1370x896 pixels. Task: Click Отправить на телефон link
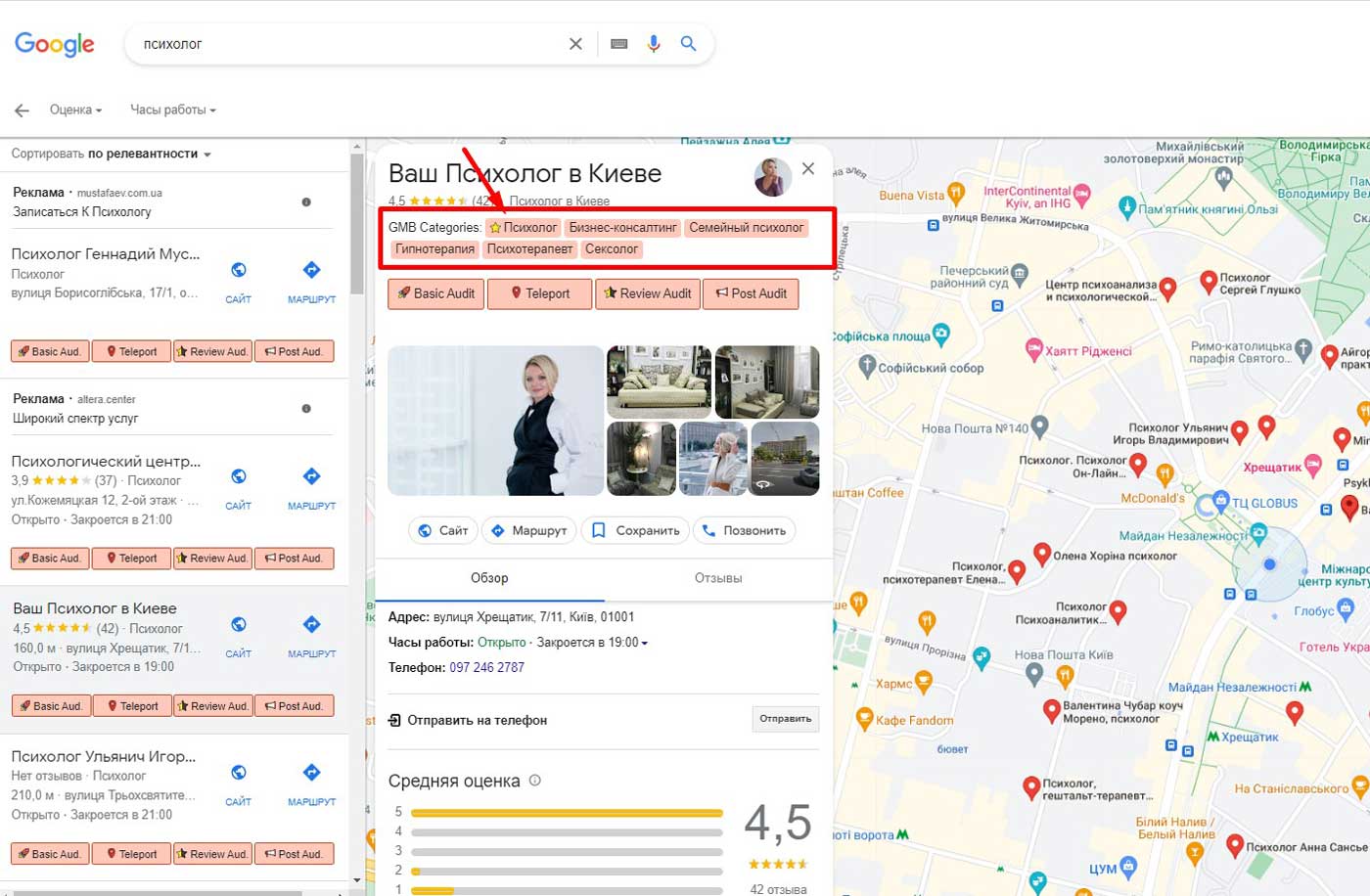468,720
